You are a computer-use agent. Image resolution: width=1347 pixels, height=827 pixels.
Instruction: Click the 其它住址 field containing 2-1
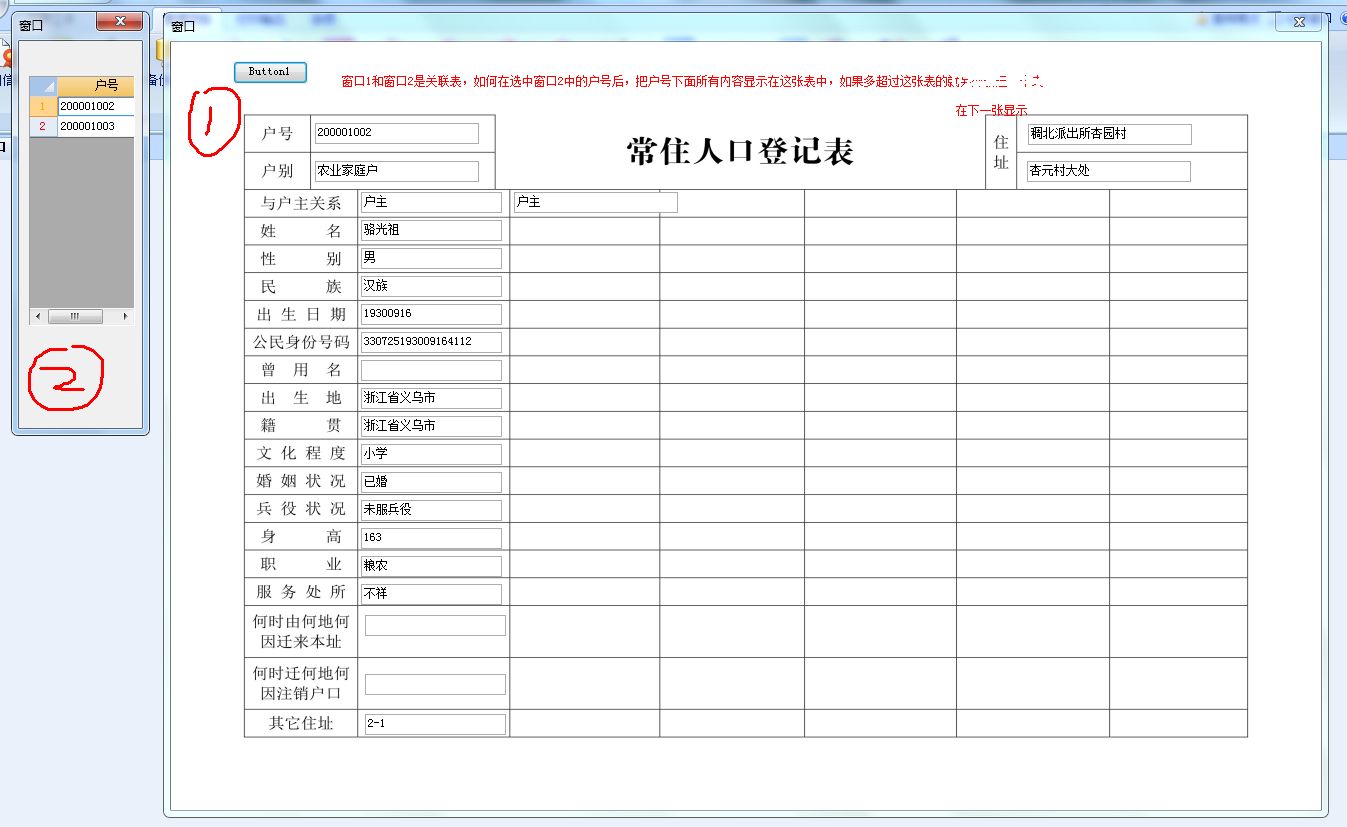click(x=435, y=724)
